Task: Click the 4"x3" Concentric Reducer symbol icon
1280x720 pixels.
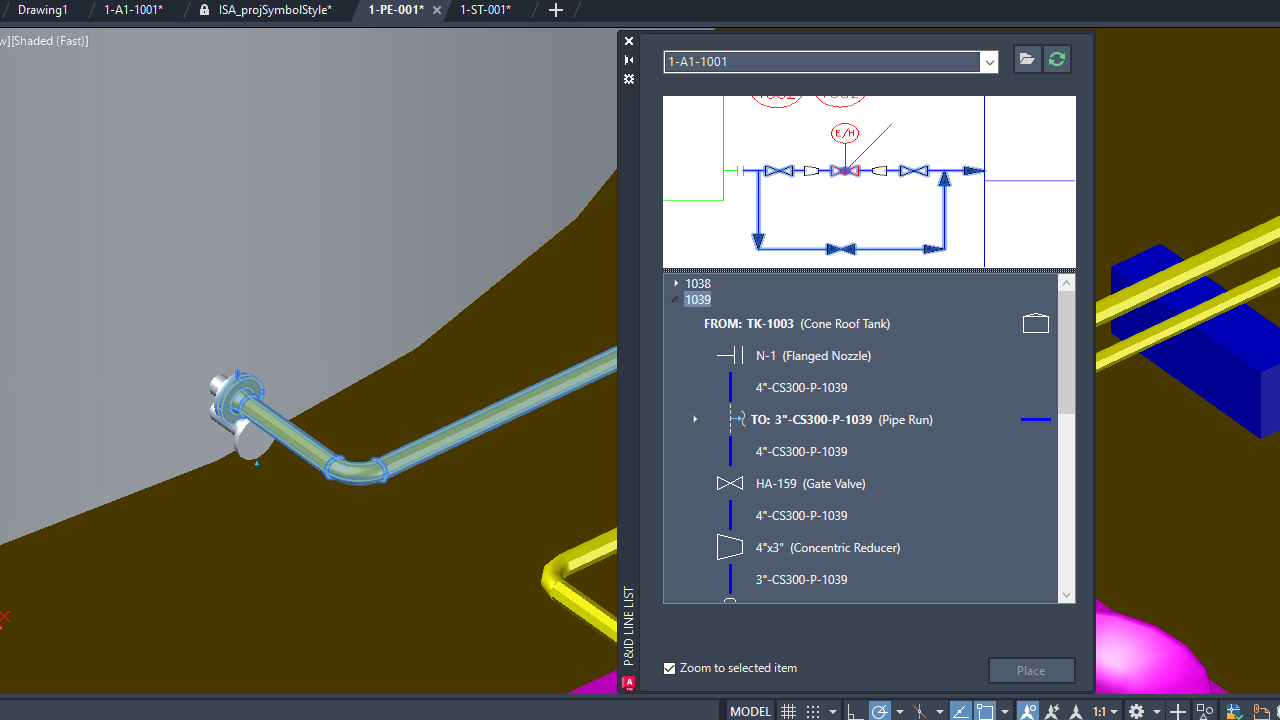Action: 730,548
